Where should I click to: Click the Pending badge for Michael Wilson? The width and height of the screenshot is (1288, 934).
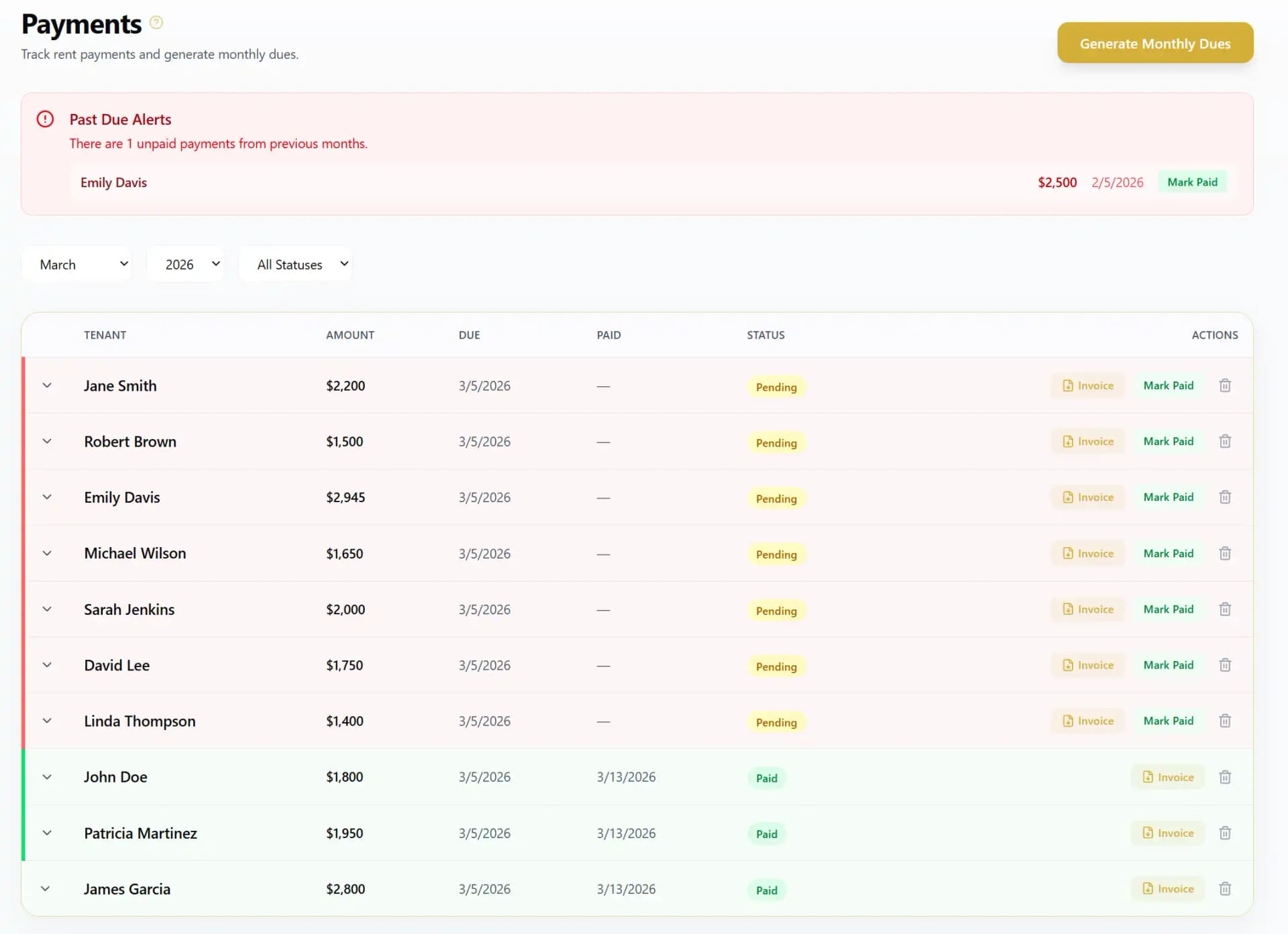pyautogui.click(x=775, y=554)
